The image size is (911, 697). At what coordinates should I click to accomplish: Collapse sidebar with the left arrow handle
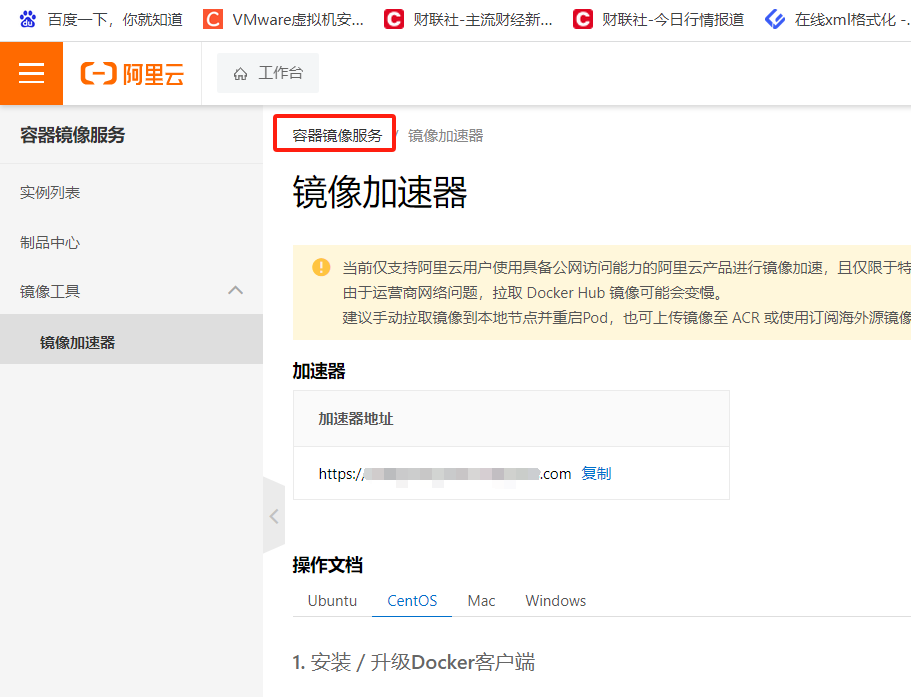[274, 516]
